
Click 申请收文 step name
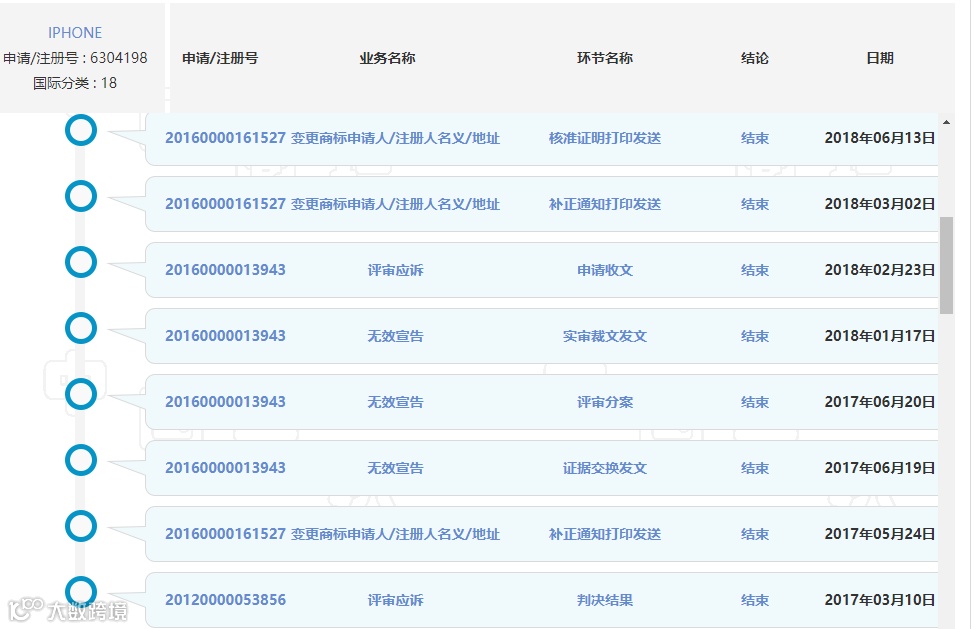click(x=605, y=269)
